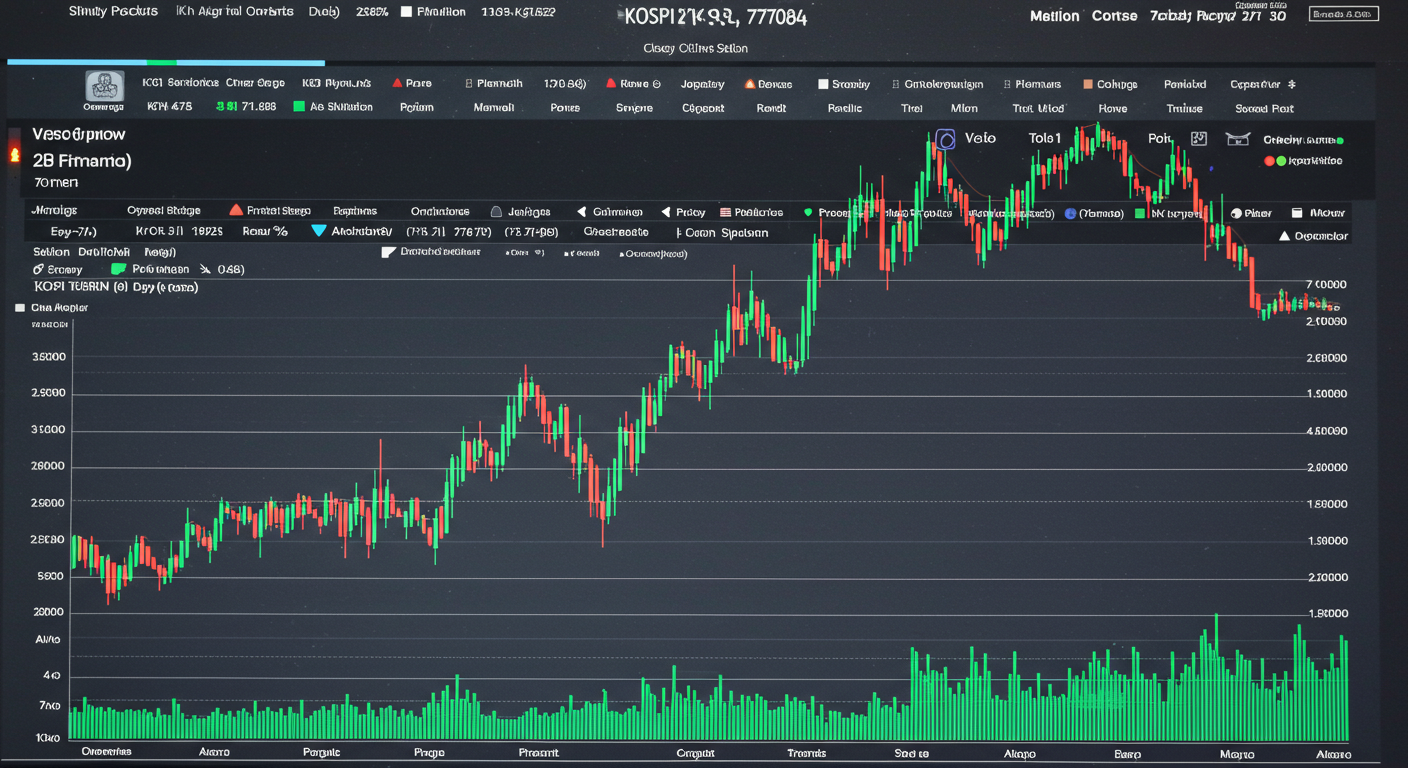Toggle the orange 'Cohpge' checkbox
Image resolution: width=1408 pixels, height=768 pixels.
pos(1088,84)
